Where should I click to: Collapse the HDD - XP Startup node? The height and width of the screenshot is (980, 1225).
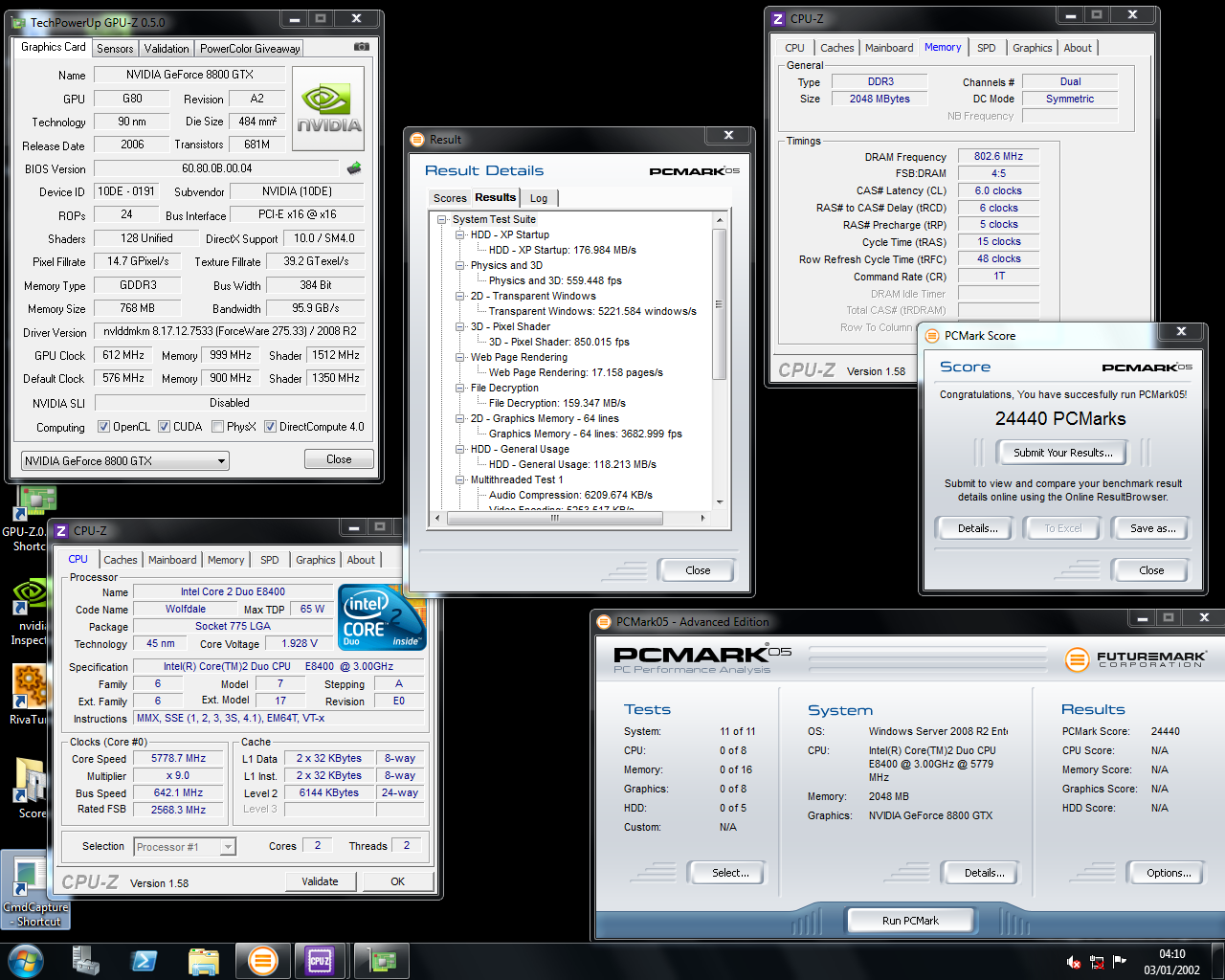(x=460, y=234)
